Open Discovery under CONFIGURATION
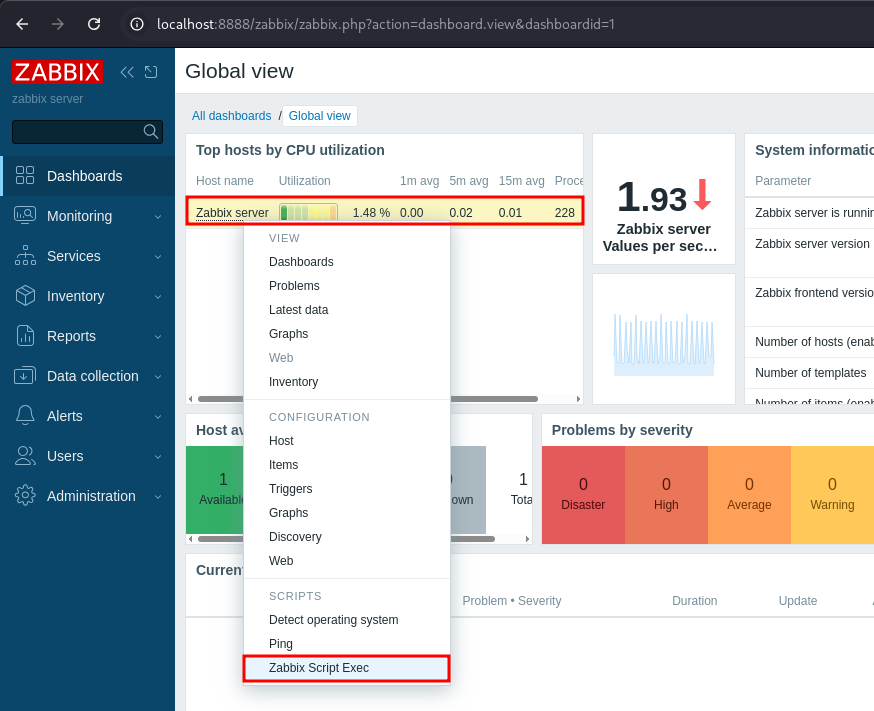Viewport: 874px width, 711px height. coord(347,537)
